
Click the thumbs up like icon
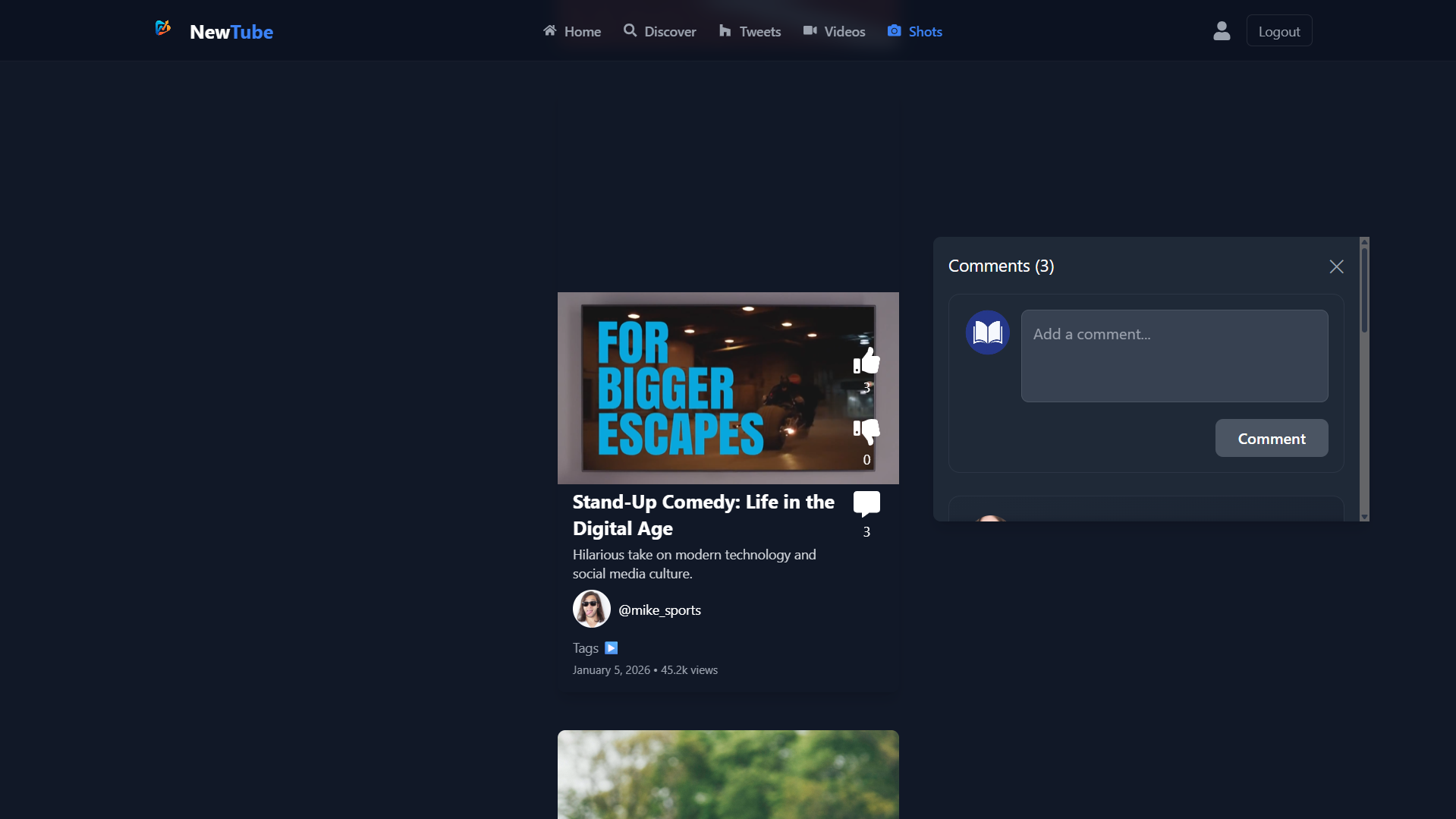click(x=866, y=361)
